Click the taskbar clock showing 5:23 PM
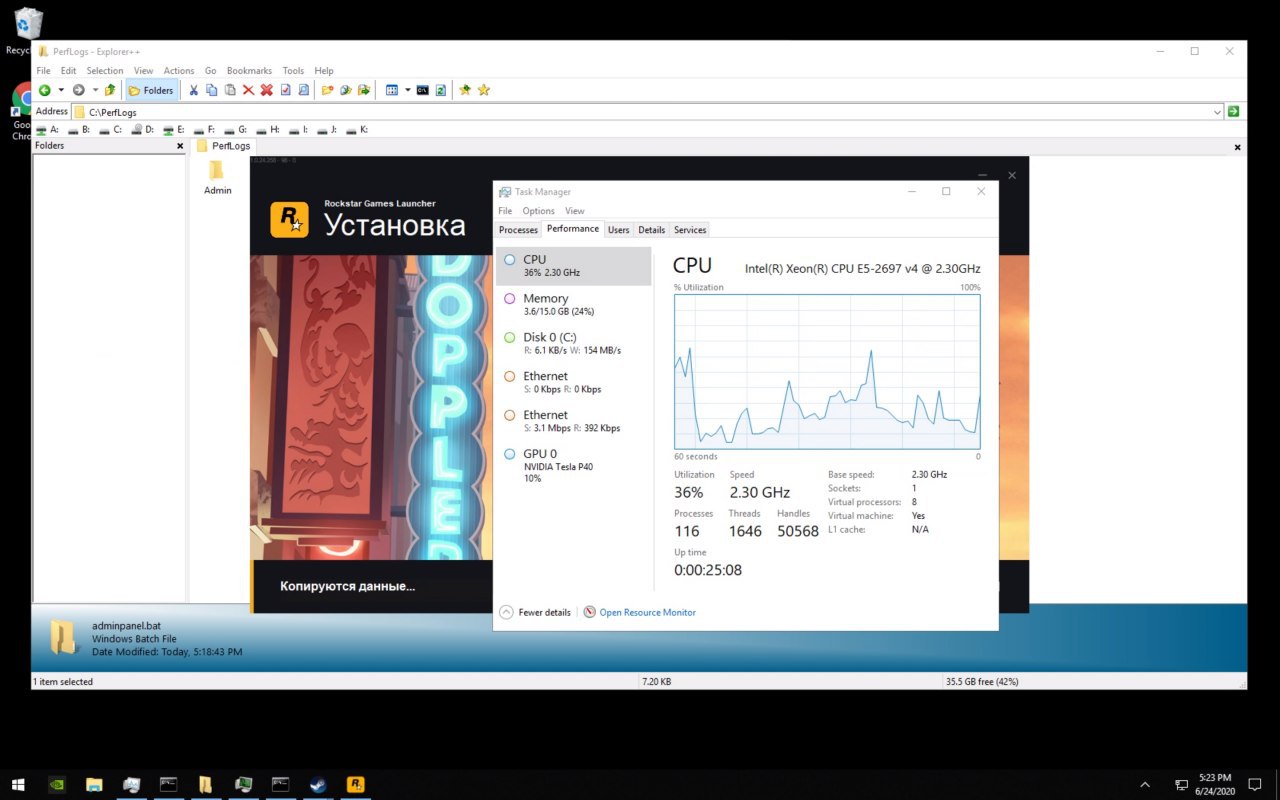 [x=1217, y=785]
